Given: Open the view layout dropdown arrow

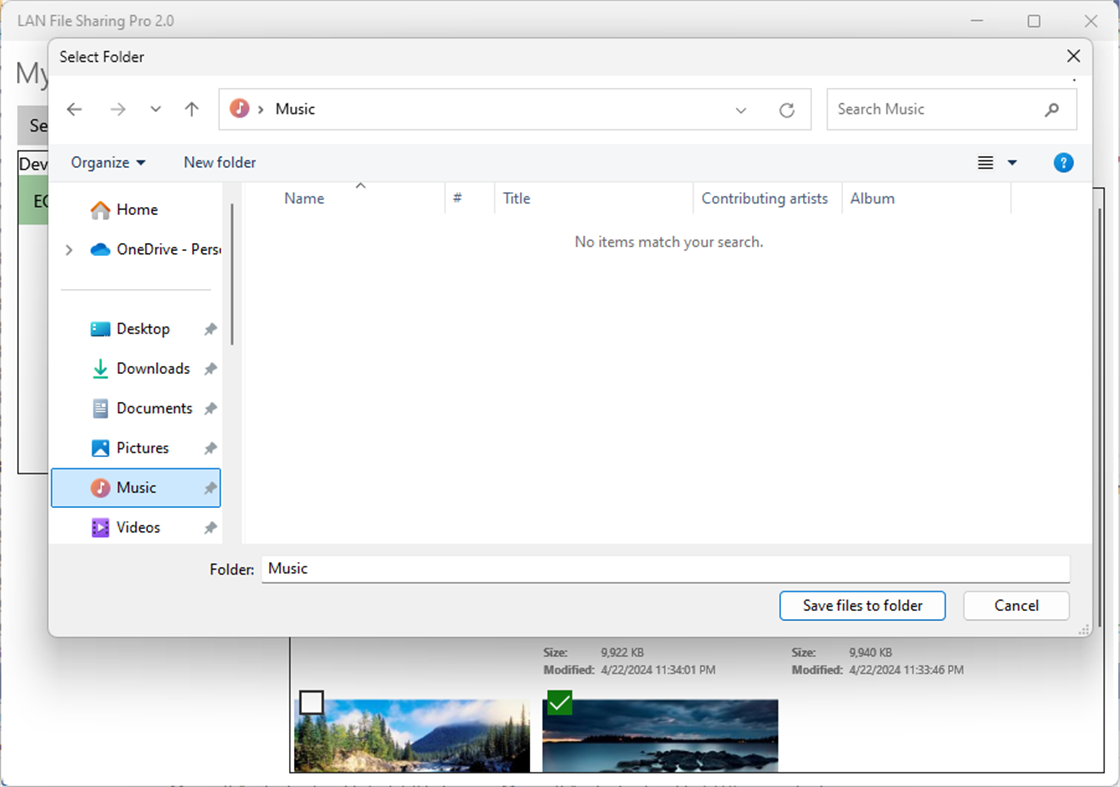Looking at the screenshot, I should click(1011, 162).
